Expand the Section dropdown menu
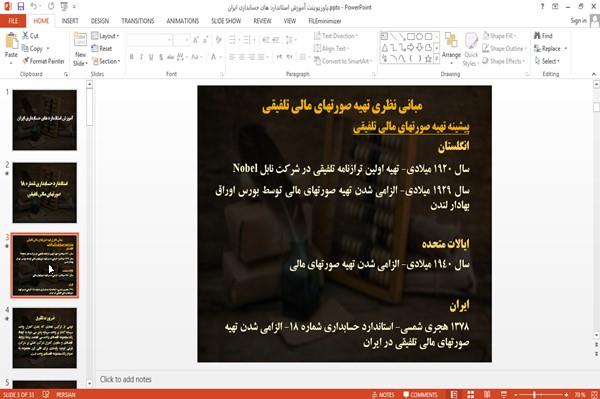 [106, 61]
